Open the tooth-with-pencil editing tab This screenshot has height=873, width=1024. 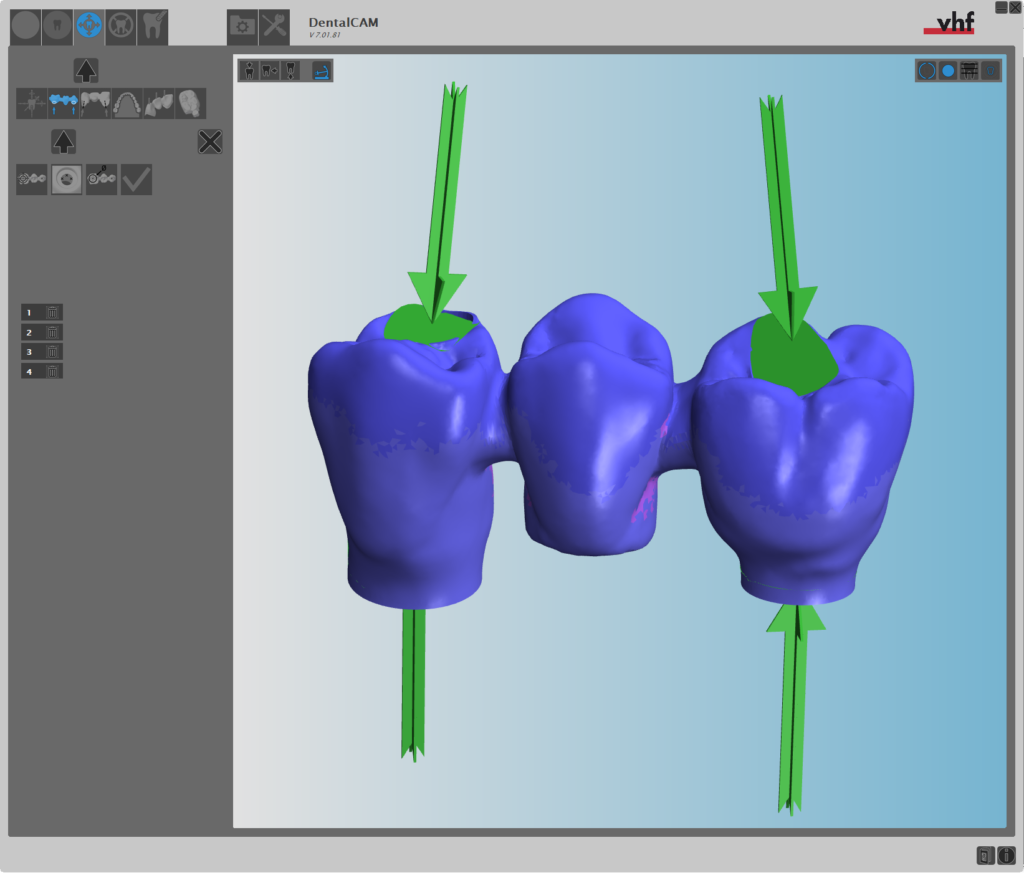pyautogui.click(x=152, y=25)
